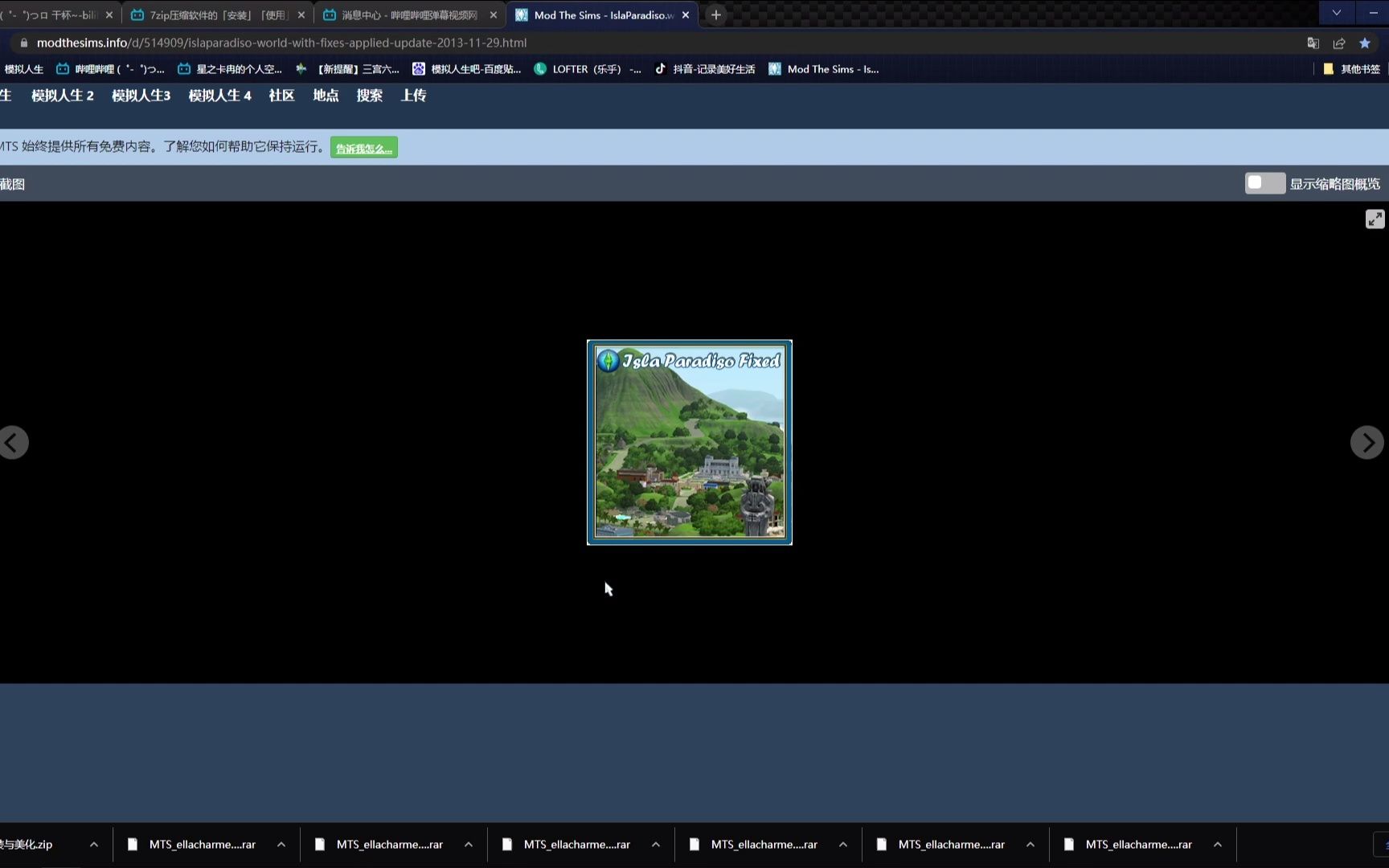The image size is (1389, 868).
Task: Go to previous screenshot with left arrow
Action: [x=13, y=443]
